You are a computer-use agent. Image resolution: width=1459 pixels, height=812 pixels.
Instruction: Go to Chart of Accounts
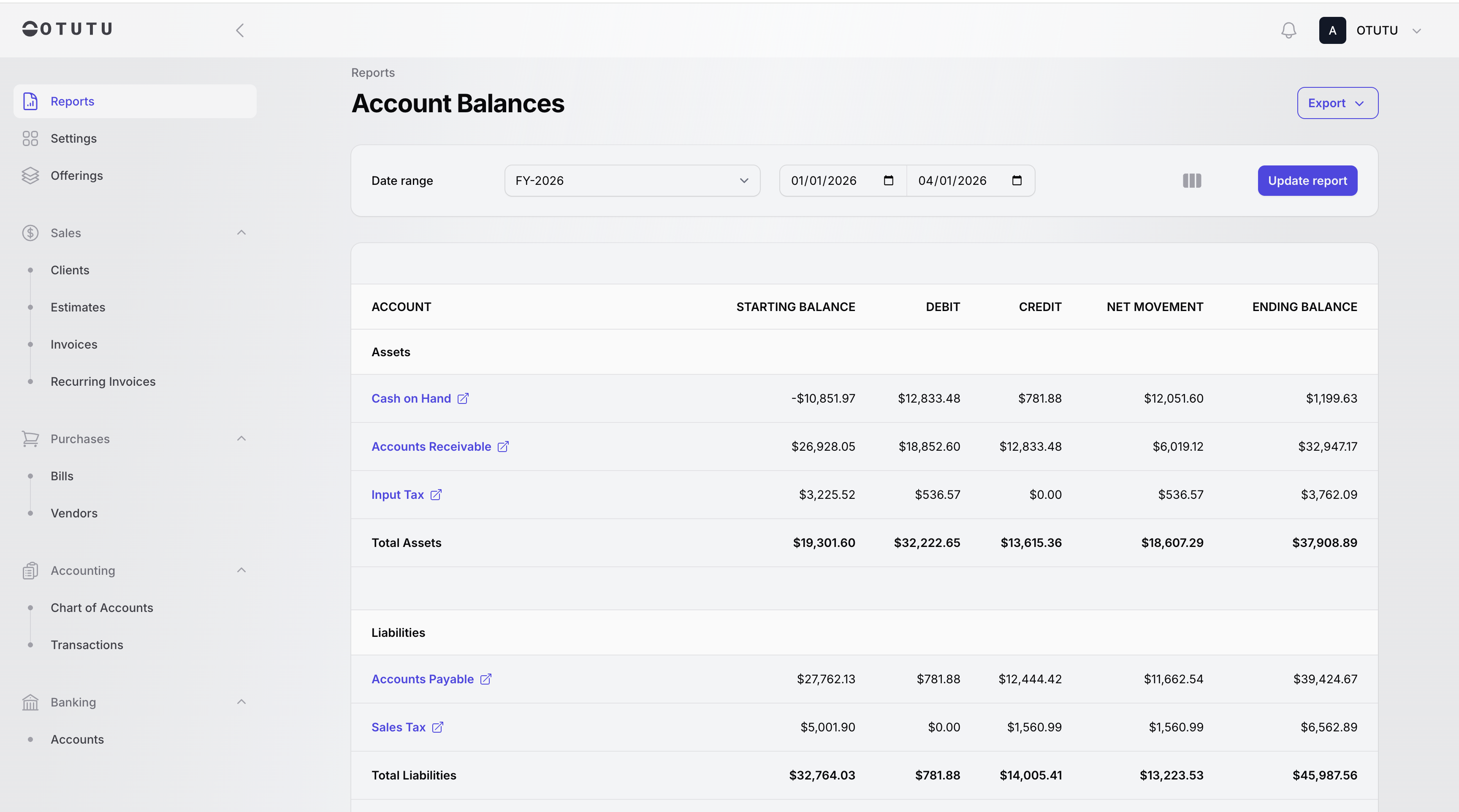coord(101,608)
